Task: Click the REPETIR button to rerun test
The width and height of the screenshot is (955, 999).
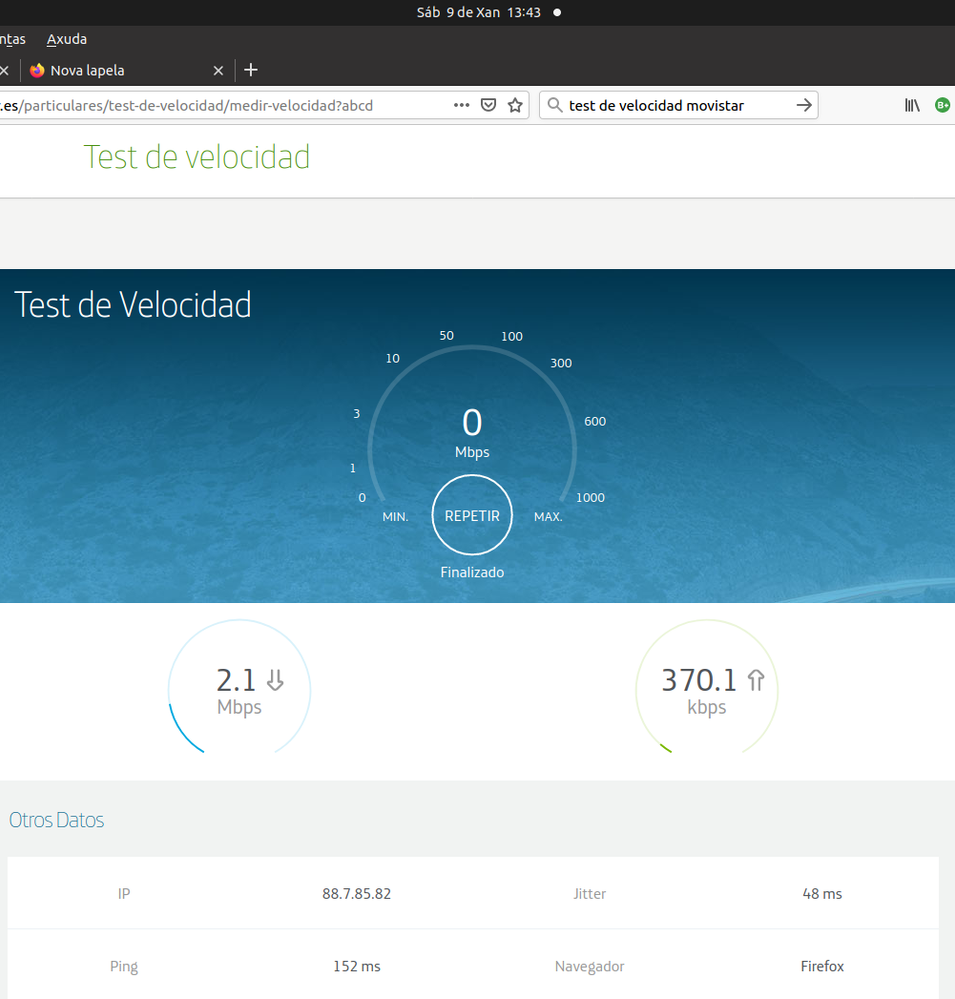Action: [x=472, y=515]
